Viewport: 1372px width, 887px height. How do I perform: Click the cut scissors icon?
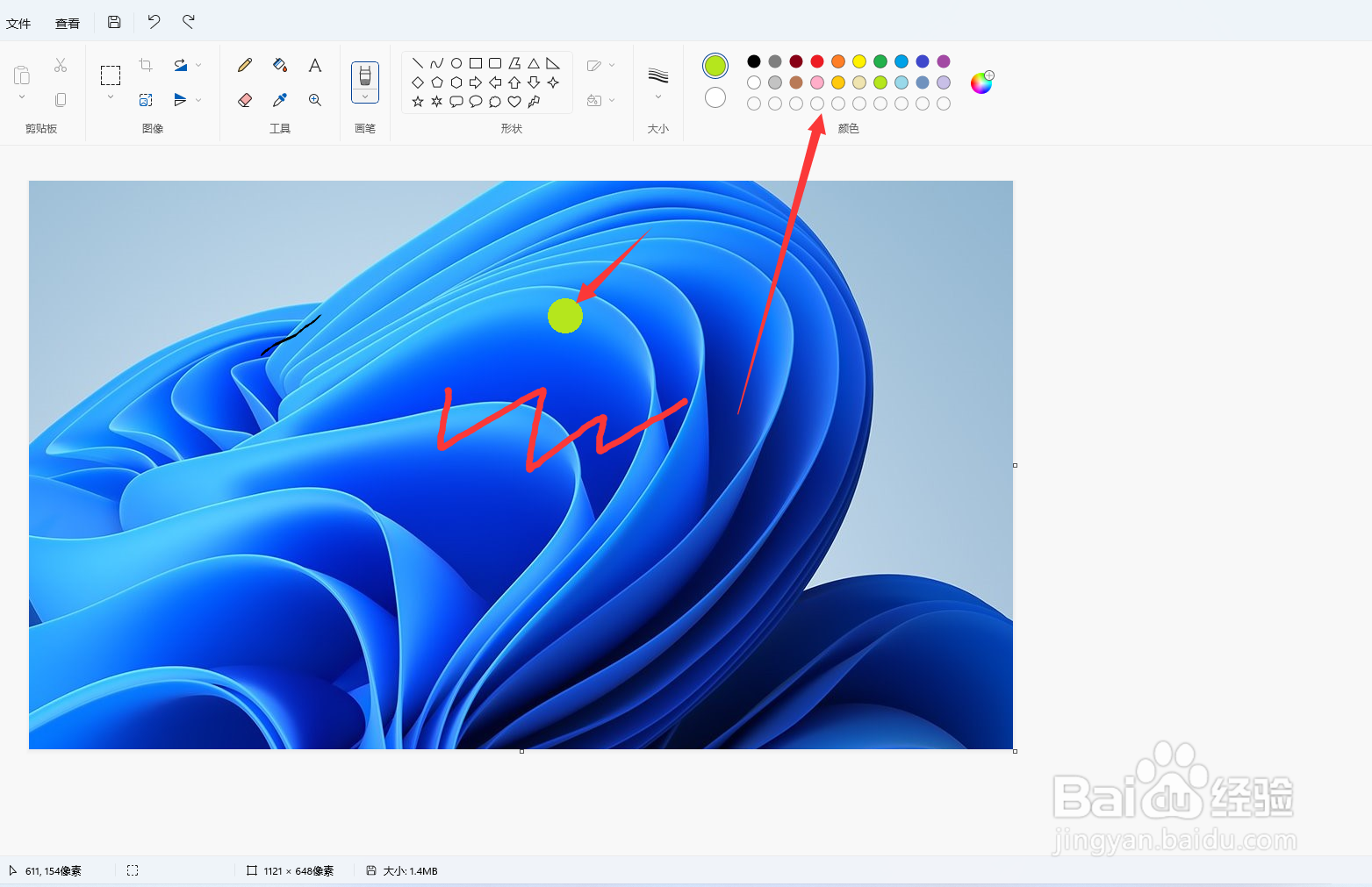coord(61,65)
